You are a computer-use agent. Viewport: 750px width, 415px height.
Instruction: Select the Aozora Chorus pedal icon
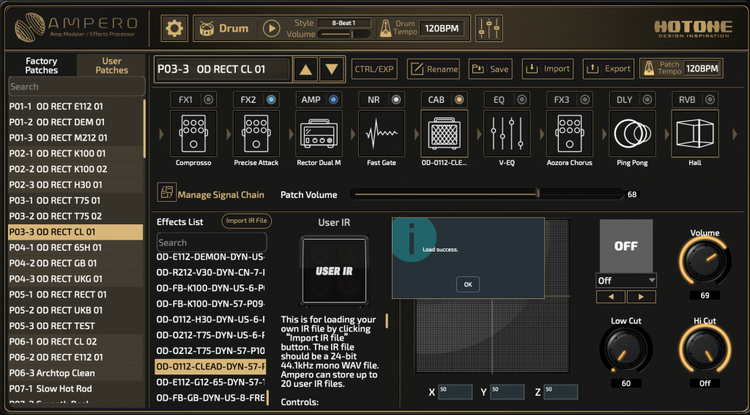(x=569, y=133)
